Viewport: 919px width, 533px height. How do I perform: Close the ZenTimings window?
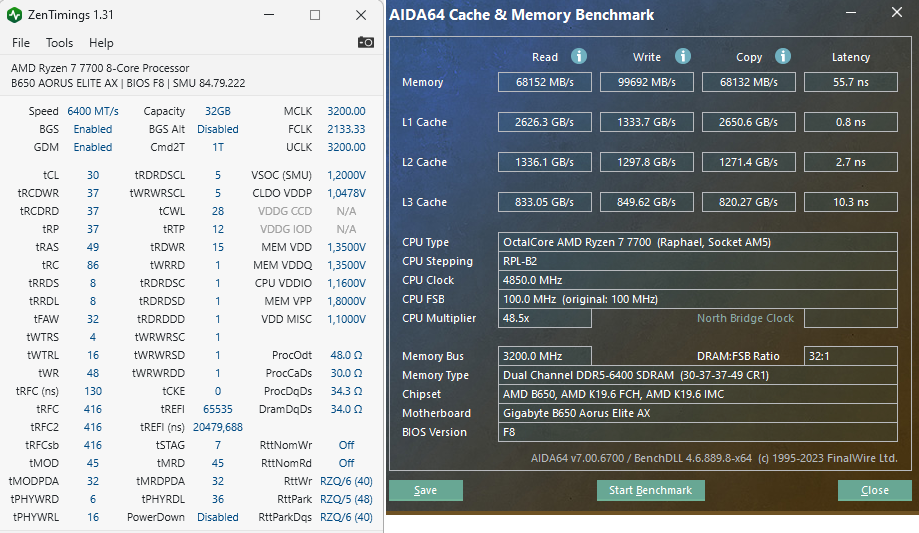361,15
